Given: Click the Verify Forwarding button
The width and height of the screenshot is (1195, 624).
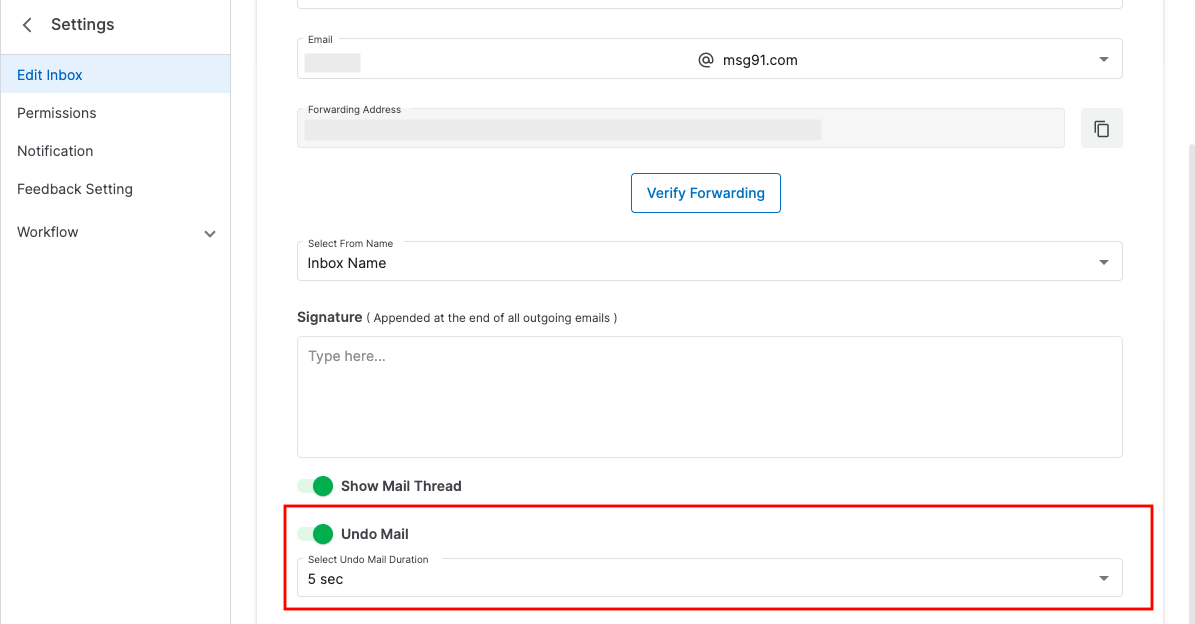Looking at the screenshot, I should [706, 193].
